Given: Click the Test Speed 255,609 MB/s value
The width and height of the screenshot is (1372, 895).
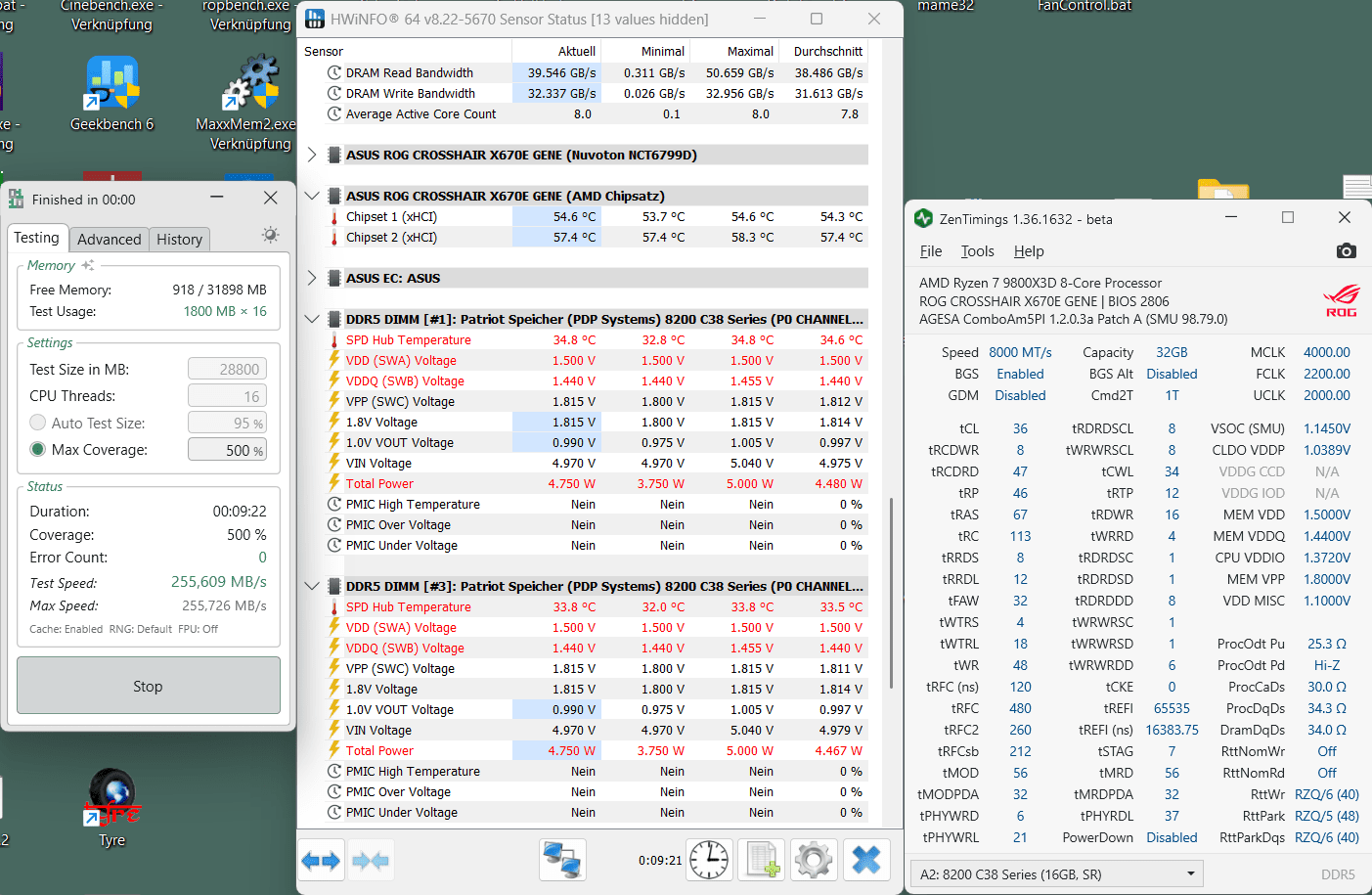Looking at the screenshot, I should pyautogui.click(x=219, y=582).
